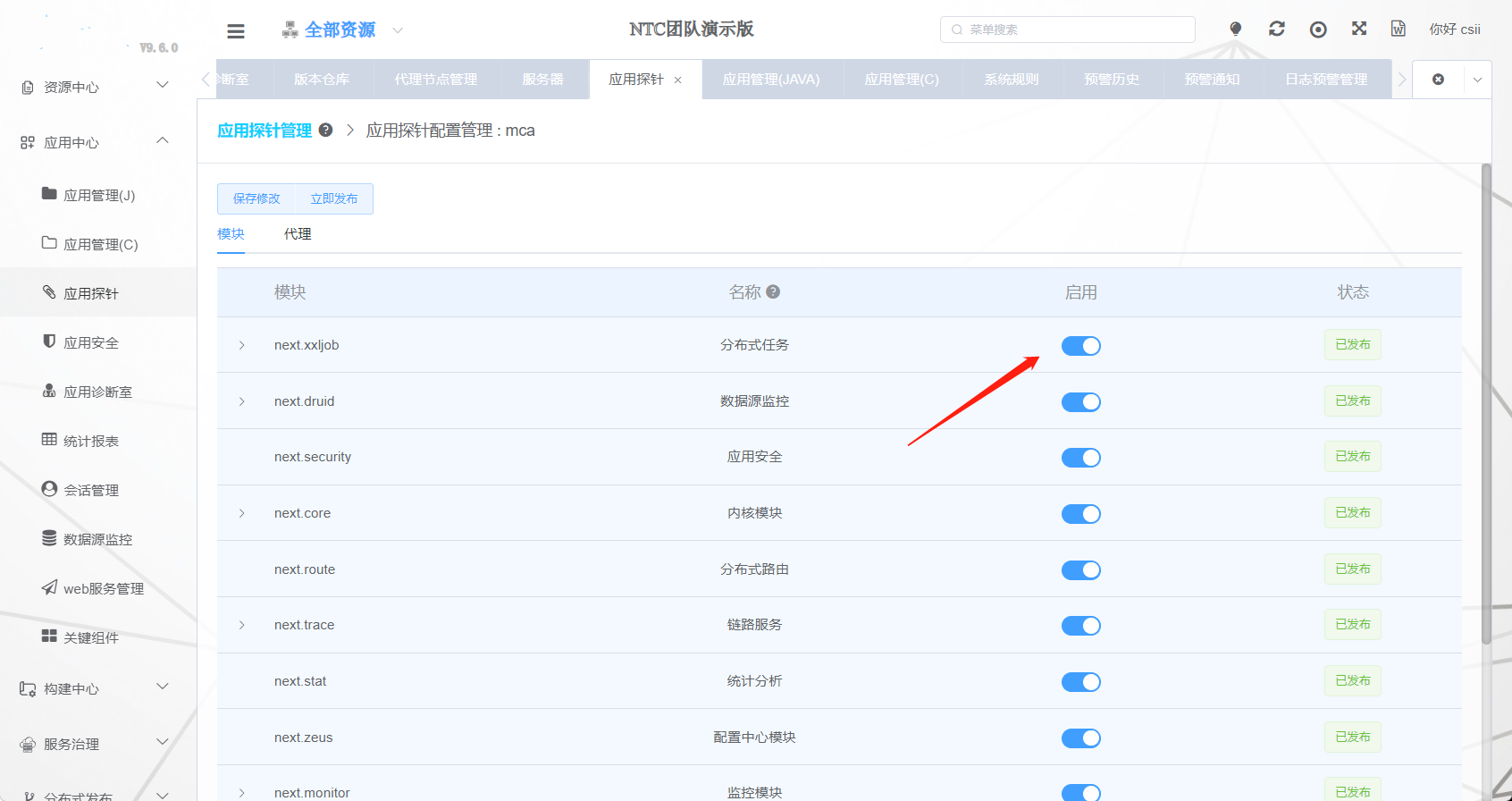The image size is (1512, 801).
Task: Open 应用探针 in the sidebar
Action: coord(98,292)
